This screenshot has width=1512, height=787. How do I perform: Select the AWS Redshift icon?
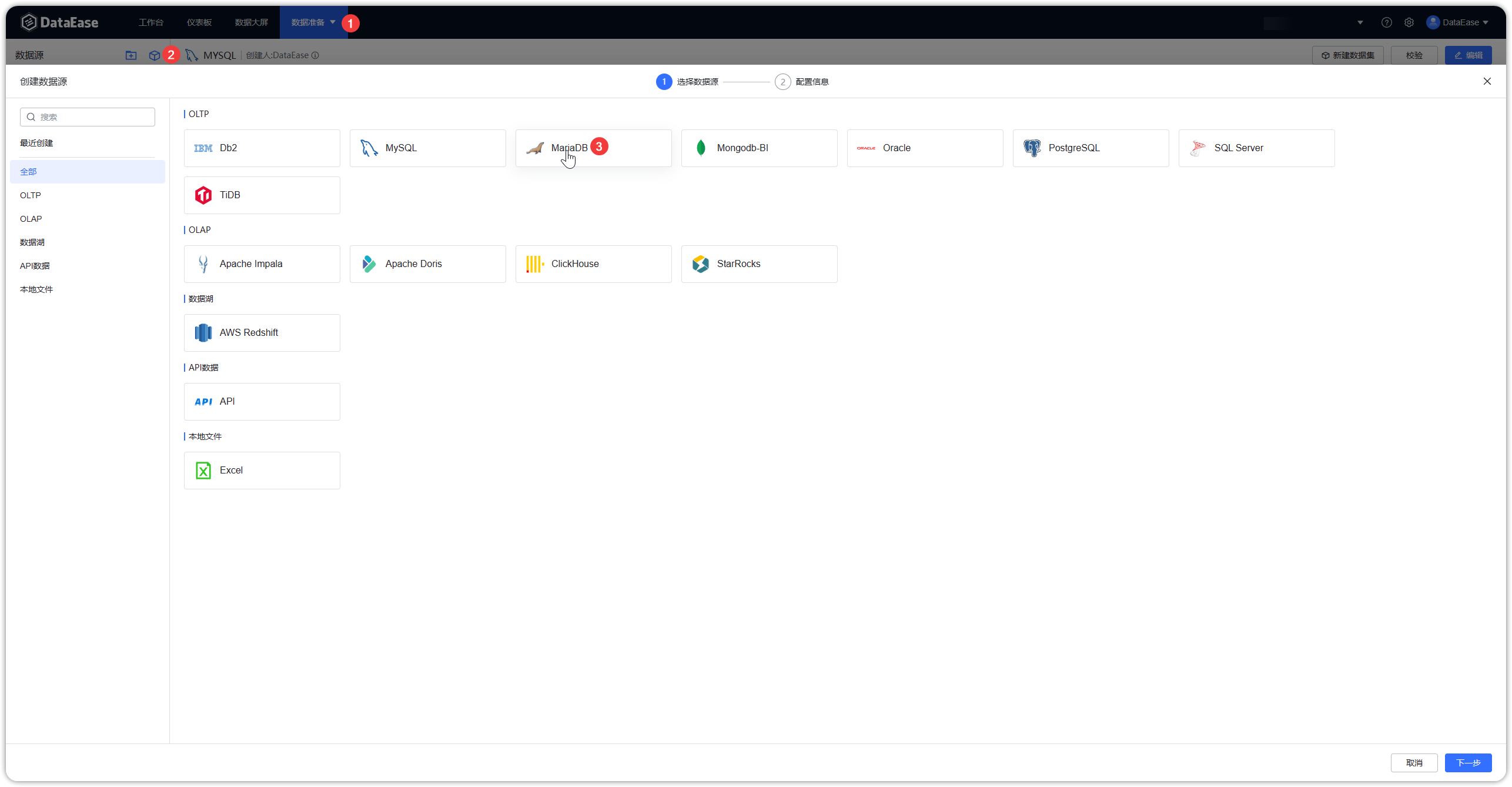coord(203,332)
